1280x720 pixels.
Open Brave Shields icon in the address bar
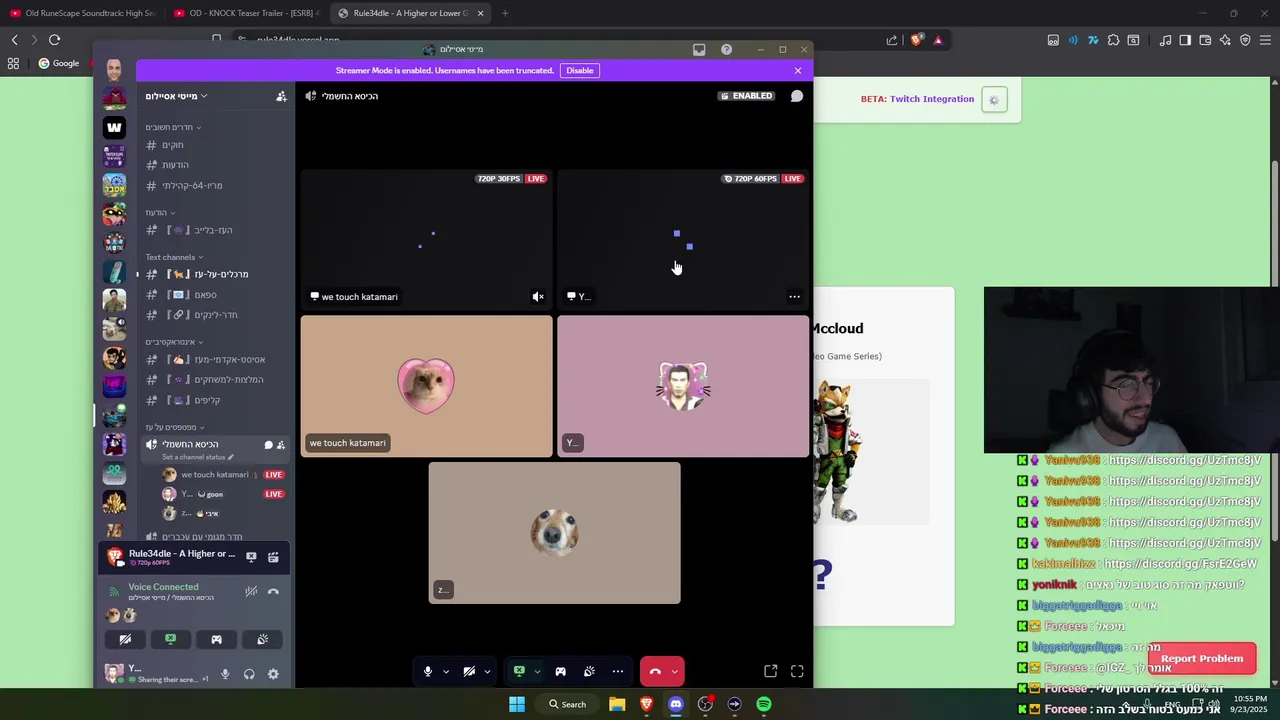916,40
